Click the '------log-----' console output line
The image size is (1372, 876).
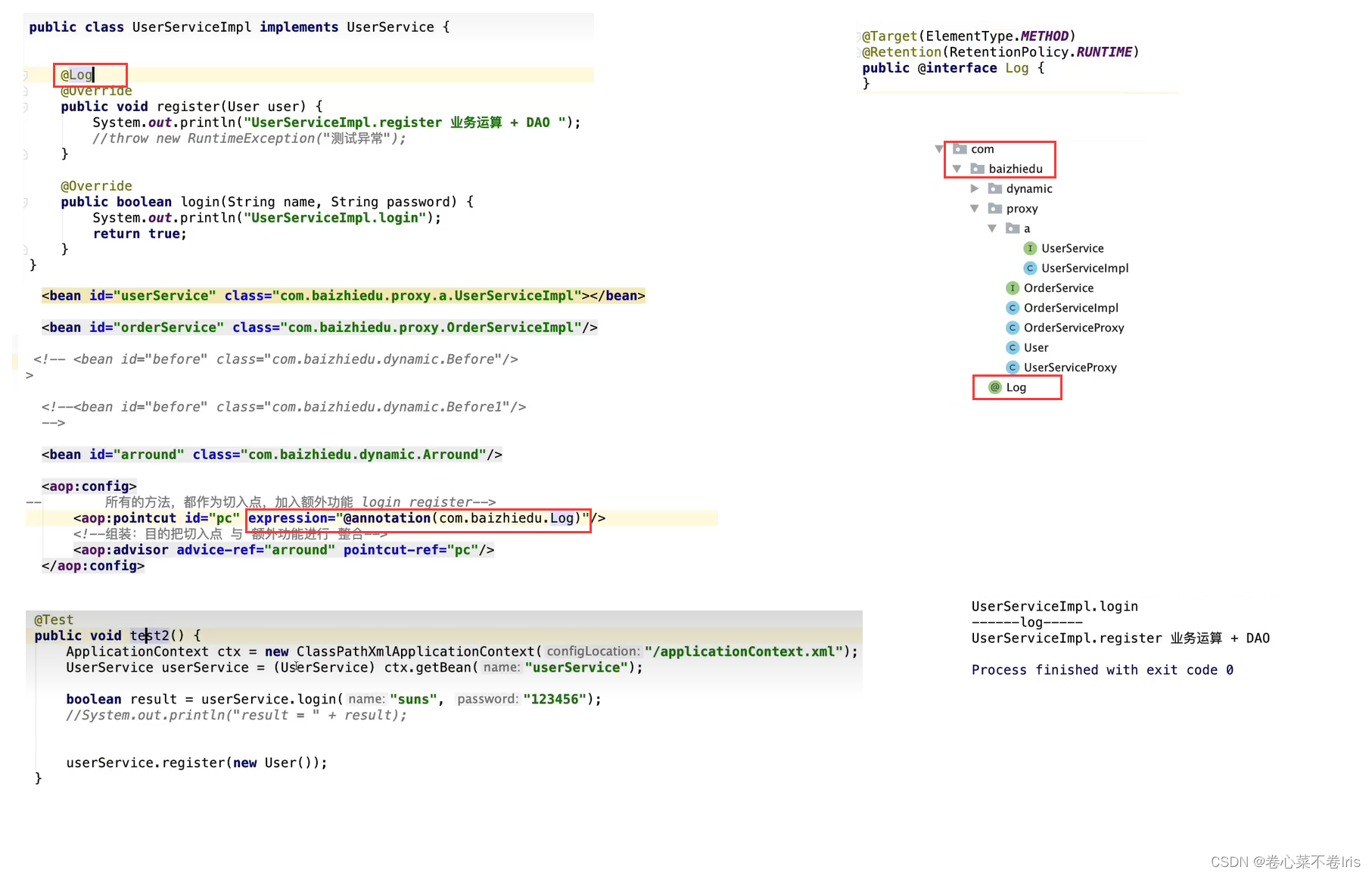click(x=1027, y=623)
